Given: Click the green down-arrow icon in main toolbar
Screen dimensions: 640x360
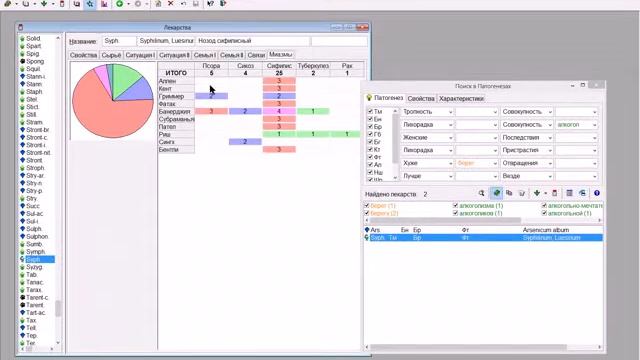Looking at the screenshot, I should (x=44, y=4).
